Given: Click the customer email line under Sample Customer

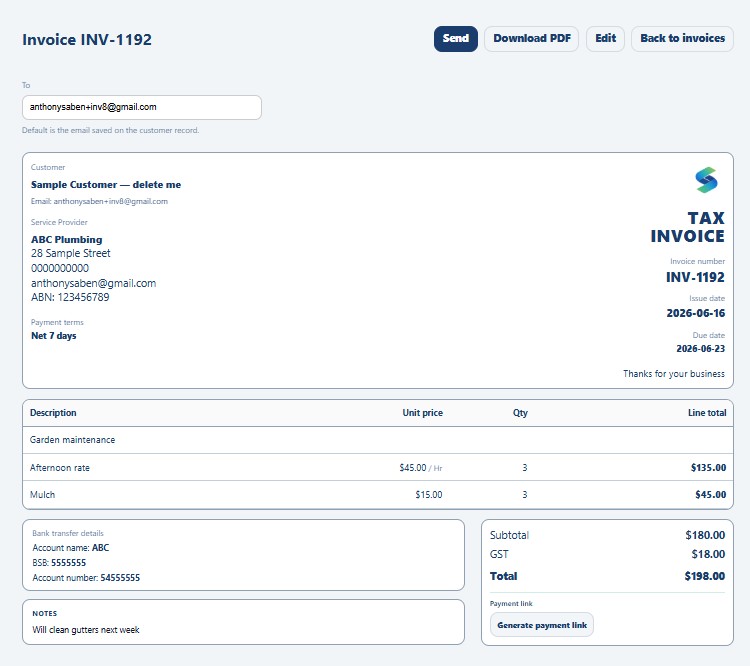Looking at the screenshot, I should 99,201.
